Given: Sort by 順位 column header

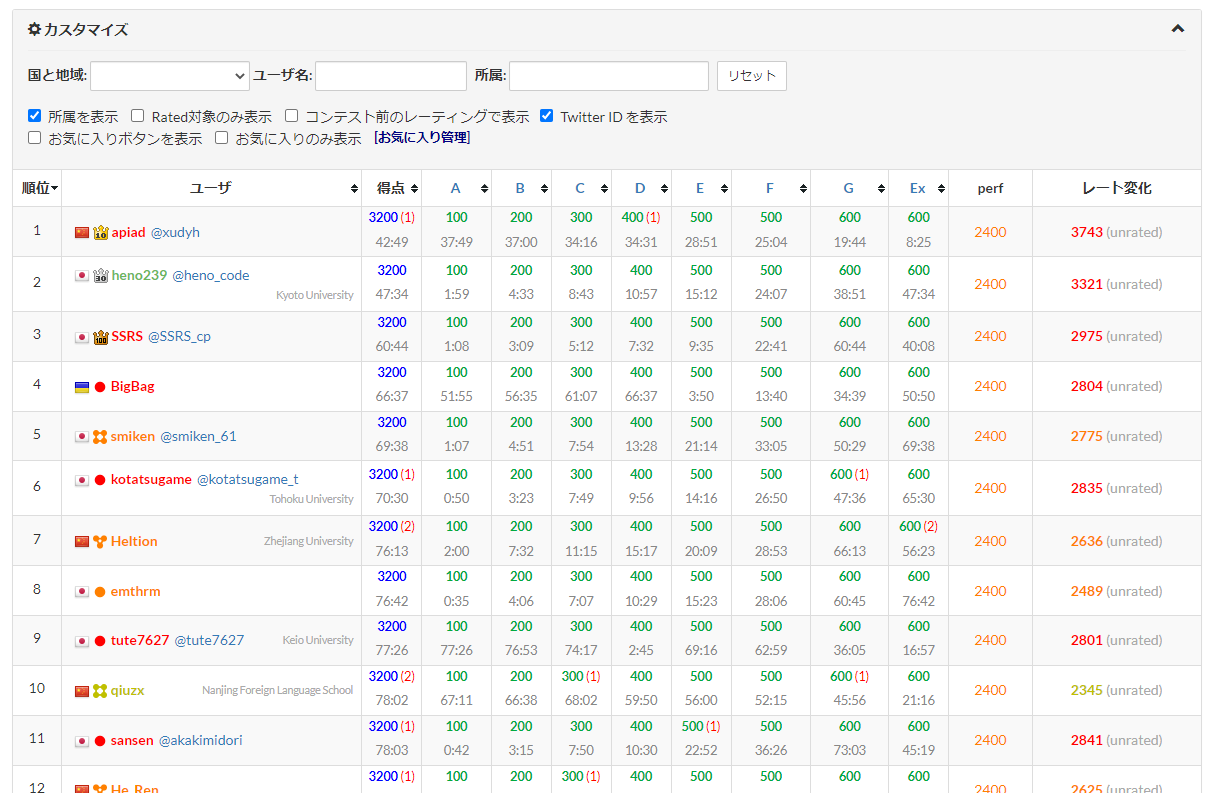Looking at the screenshot, I should pos(37,188).
